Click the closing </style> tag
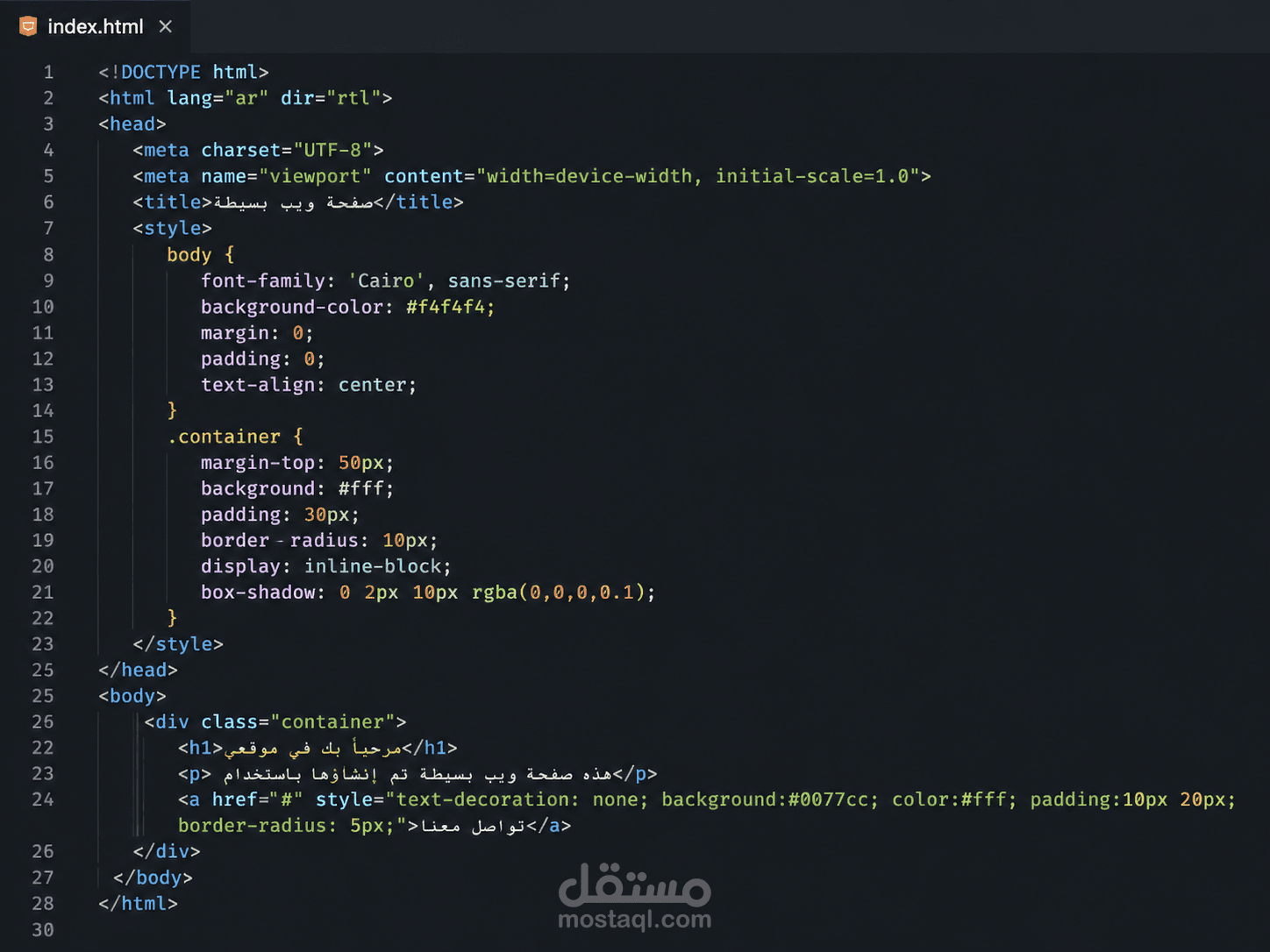1270x952 pixels. coord(178,644)
